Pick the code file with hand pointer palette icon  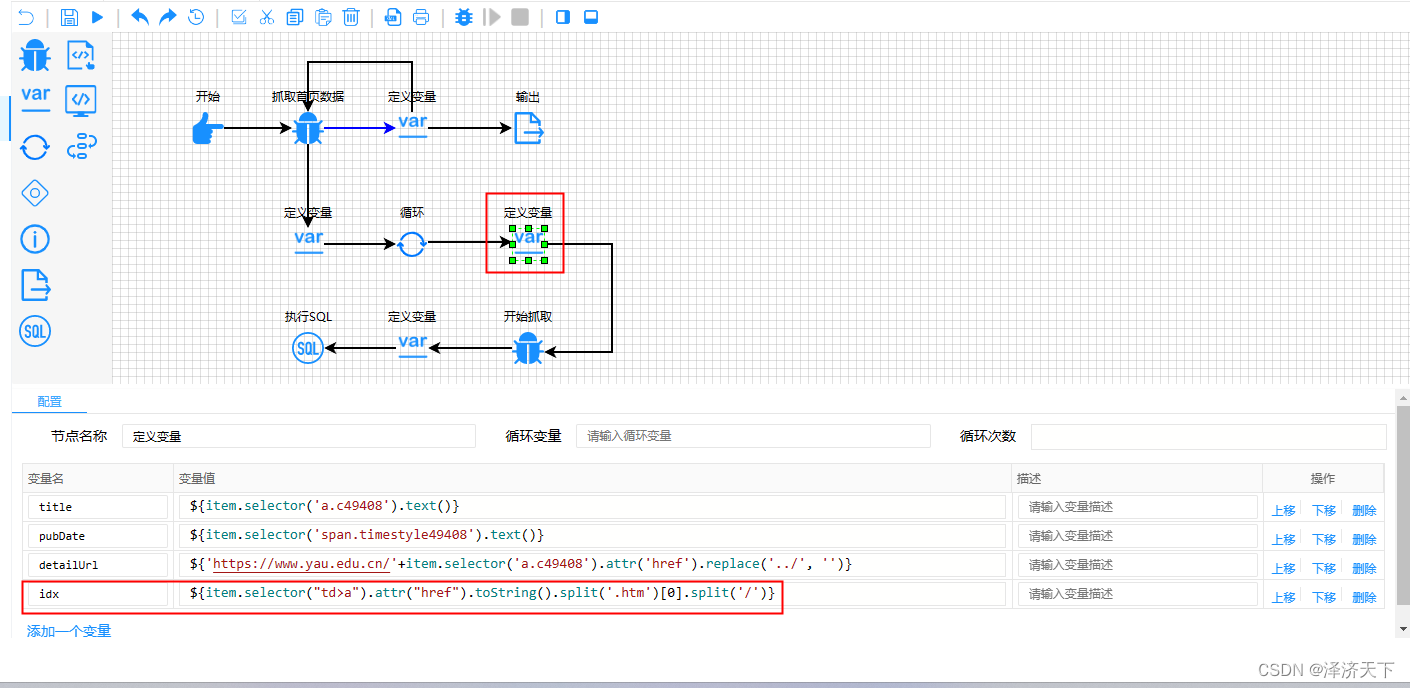[81, 56]
